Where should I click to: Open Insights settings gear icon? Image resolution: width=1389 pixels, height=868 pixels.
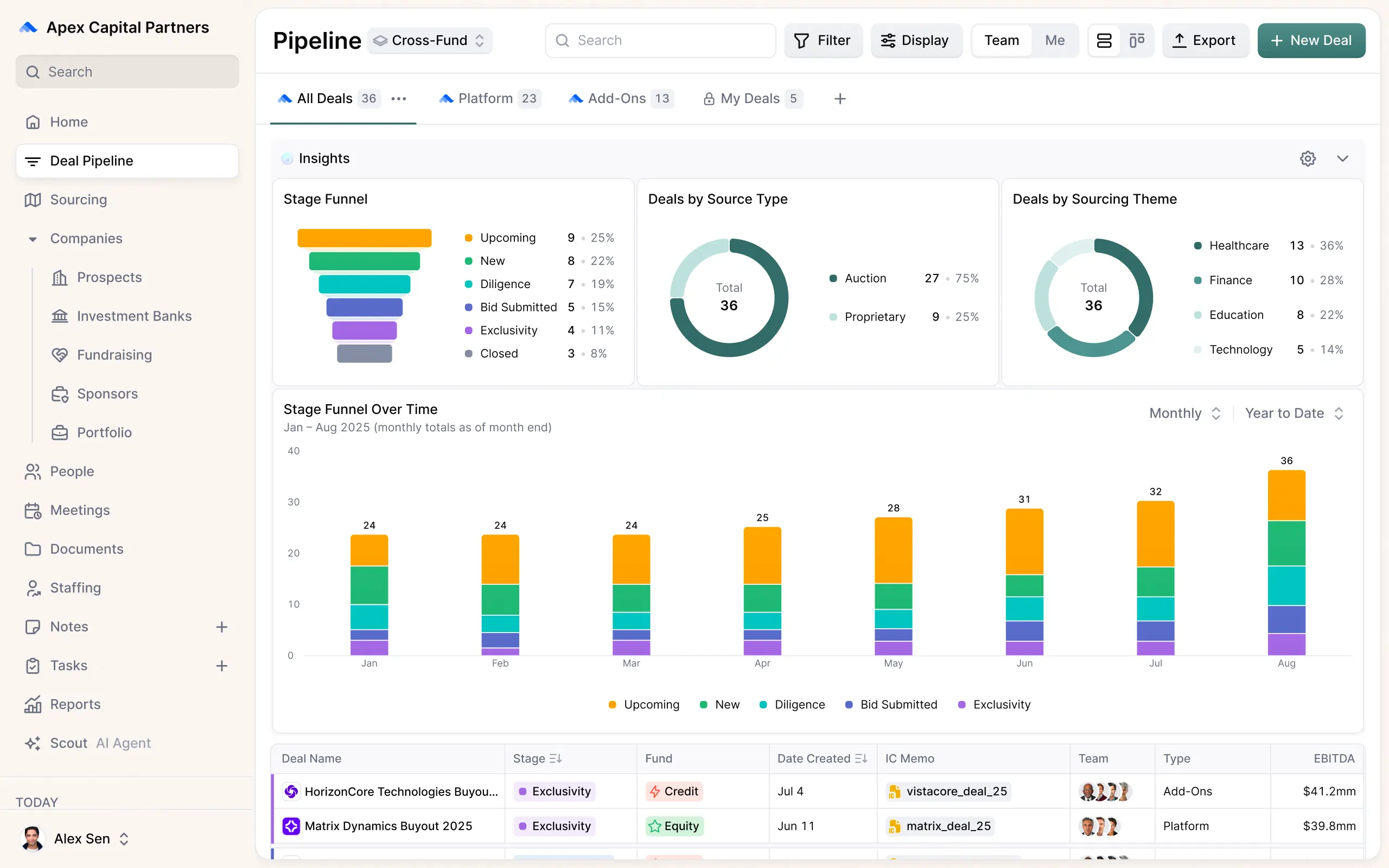[x=1308, y=158]
